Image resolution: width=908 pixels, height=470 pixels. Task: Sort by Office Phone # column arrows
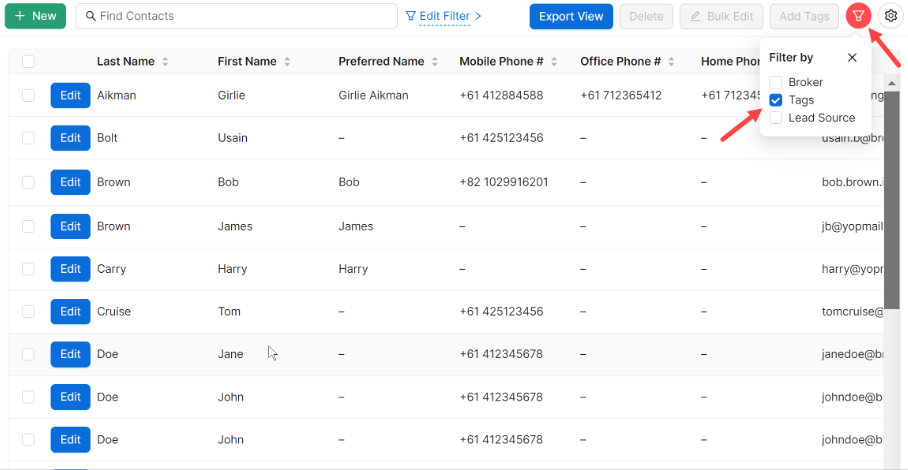coord(671,62)
